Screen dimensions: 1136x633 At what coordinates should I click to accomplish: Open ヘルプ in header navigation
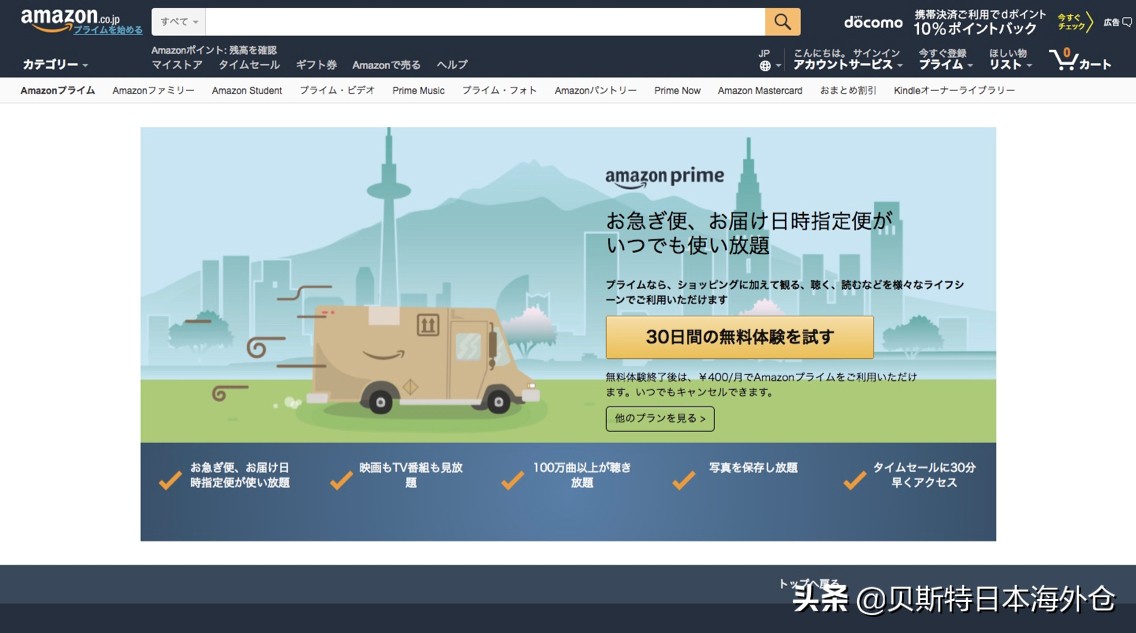tap(452, 64)
